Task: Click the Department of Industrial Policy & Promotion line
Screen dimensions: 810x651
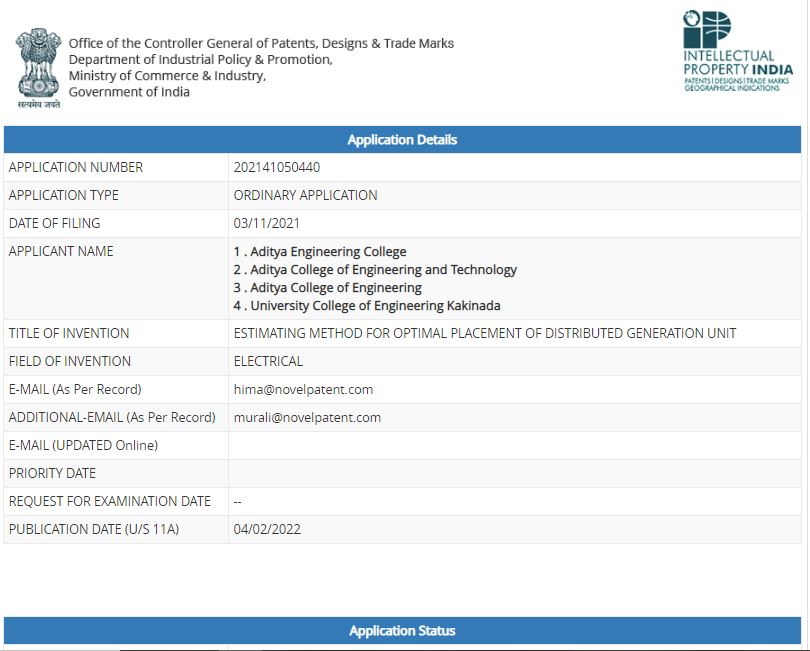Action: pos(200,59)
